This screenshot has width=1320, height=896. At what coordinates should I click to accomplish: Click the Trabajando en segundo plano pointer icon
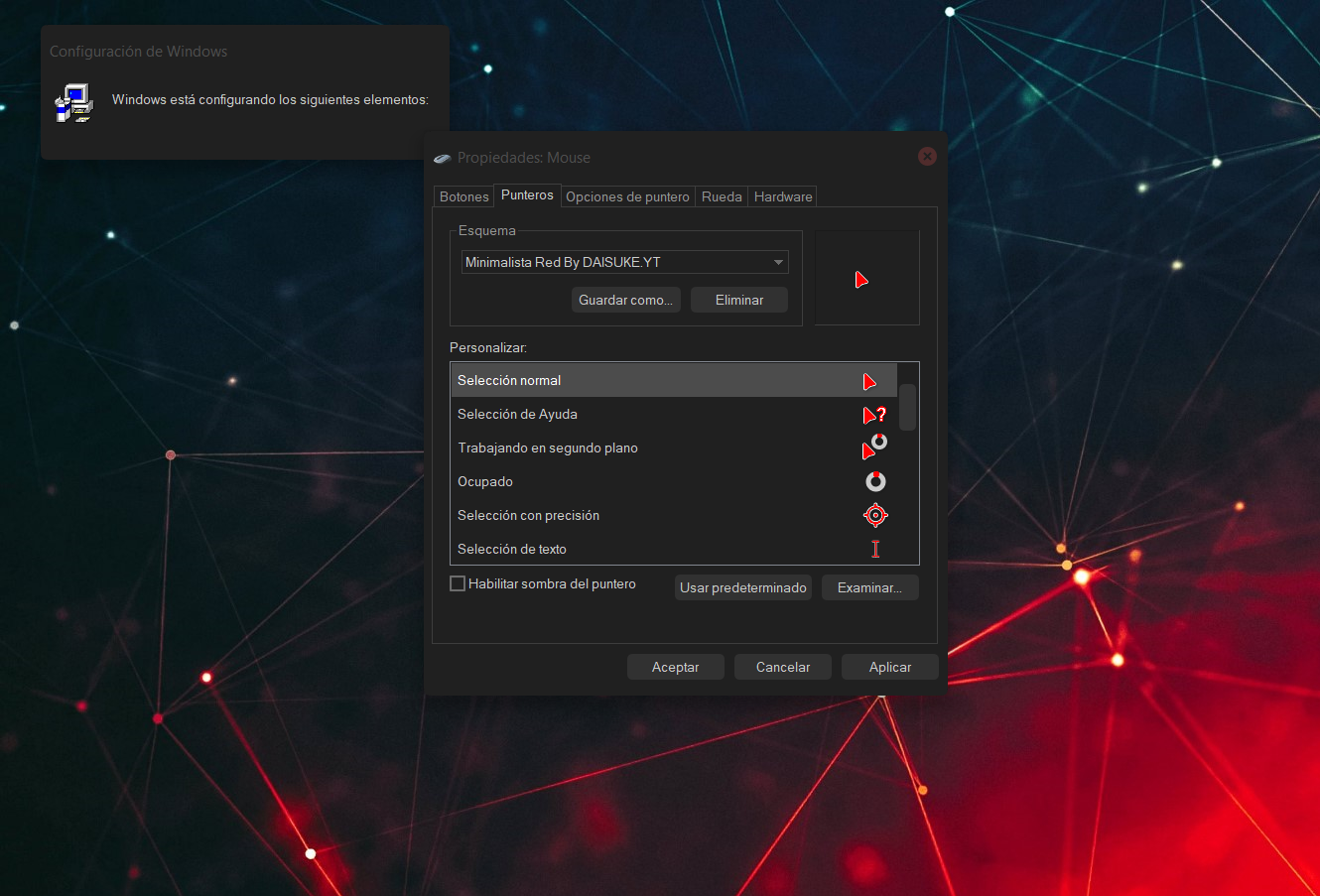click(871, 448)
